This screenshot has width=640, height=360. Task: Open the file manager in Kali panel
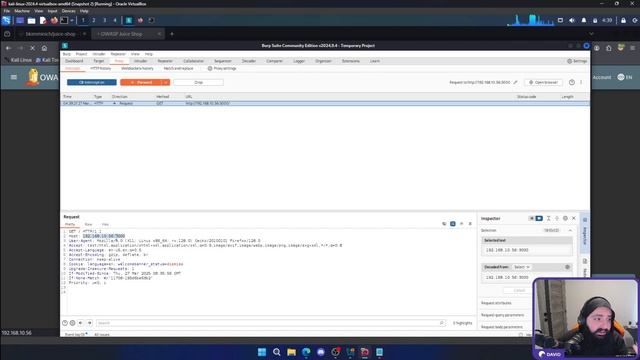[31, 20]
